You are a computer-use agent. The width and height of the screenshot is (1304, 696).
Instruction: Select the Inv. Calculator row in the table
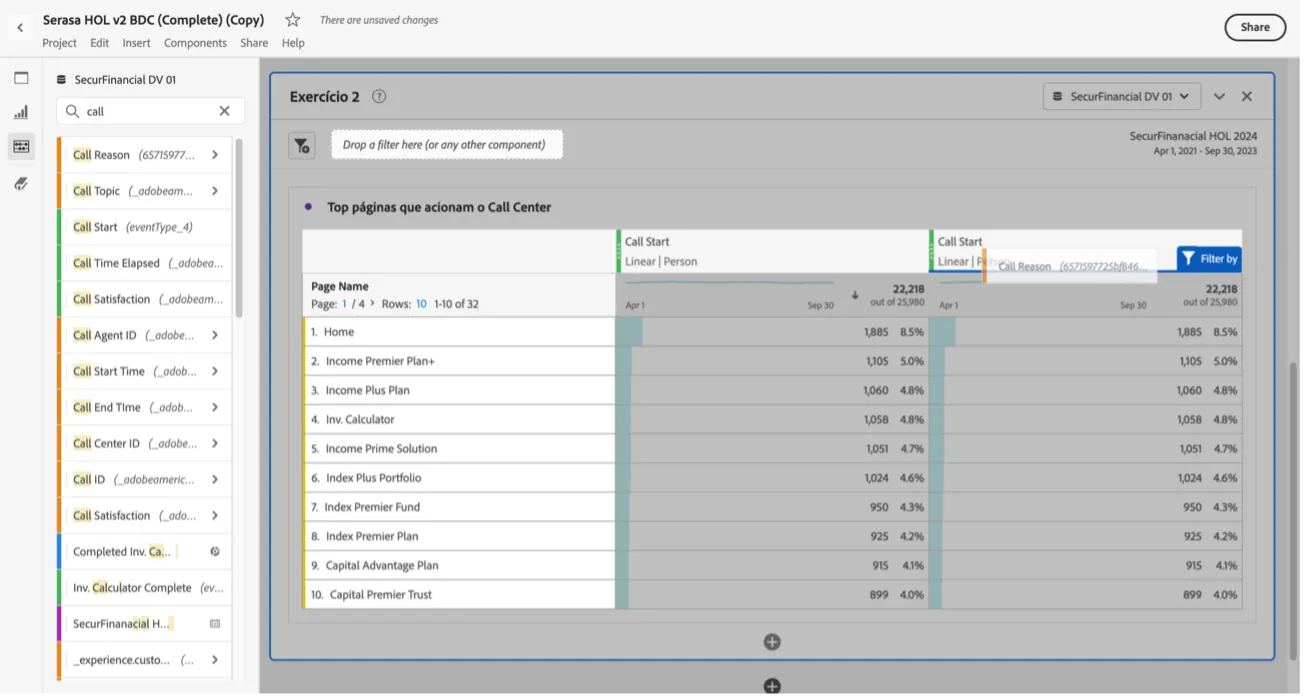(x=459, y=420)
